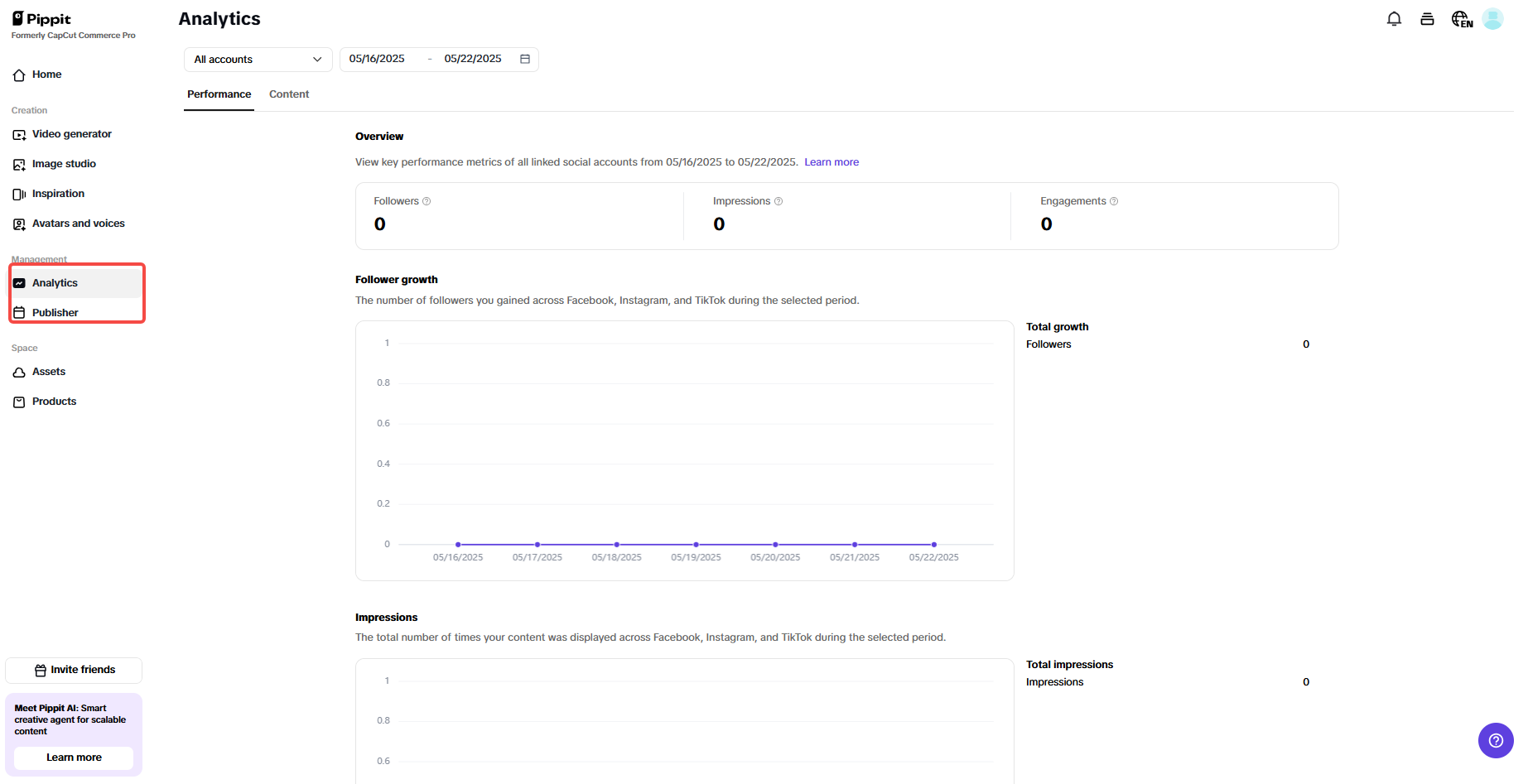Open the language selector globe icon
Screen dimensions: 1528x784
click(x=1460, y=18)
